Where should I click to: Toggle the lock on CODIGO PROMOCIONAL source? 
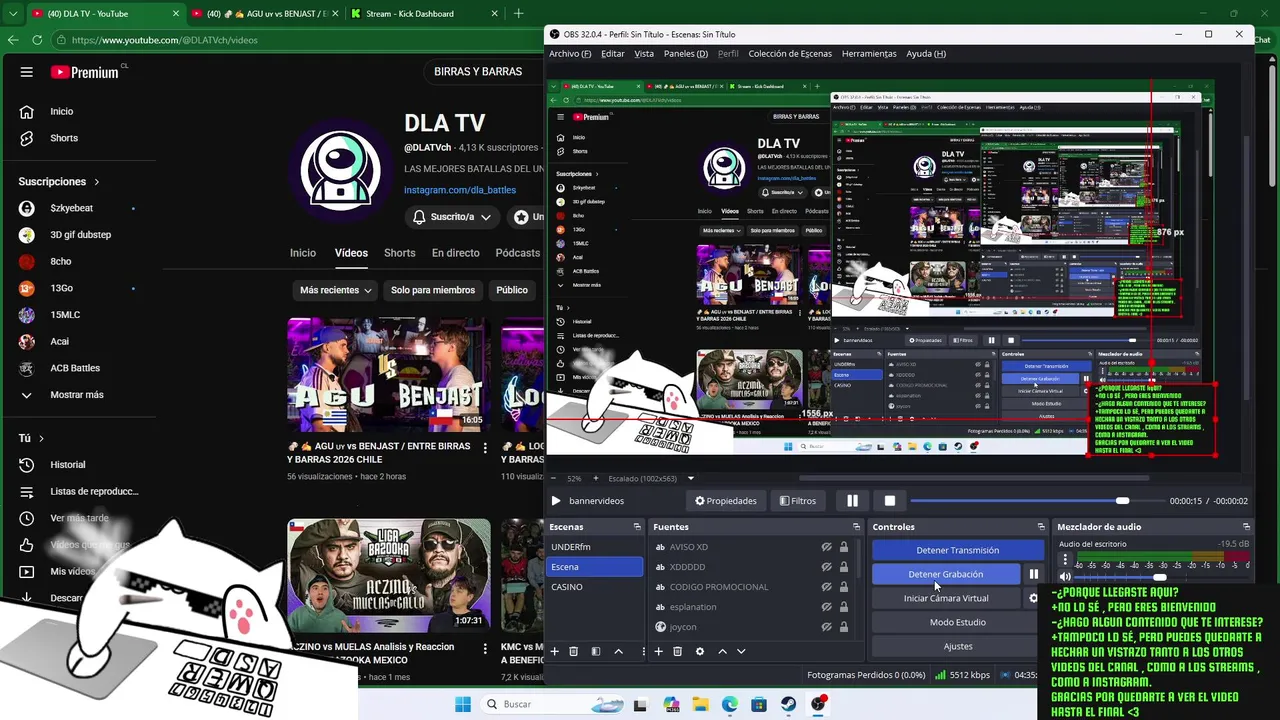844,587
